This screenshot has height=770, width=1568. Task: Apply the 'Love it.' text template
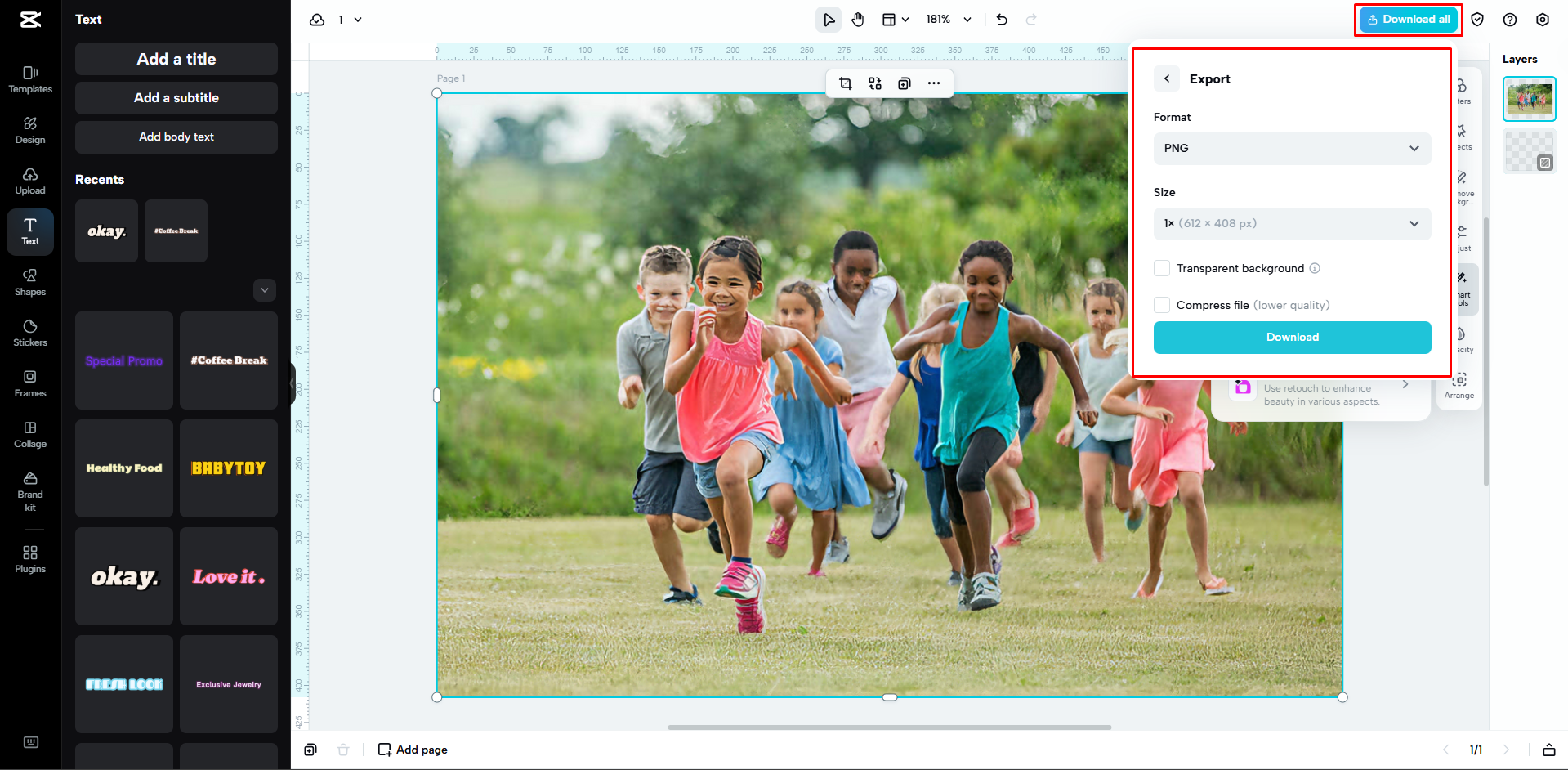229,576
